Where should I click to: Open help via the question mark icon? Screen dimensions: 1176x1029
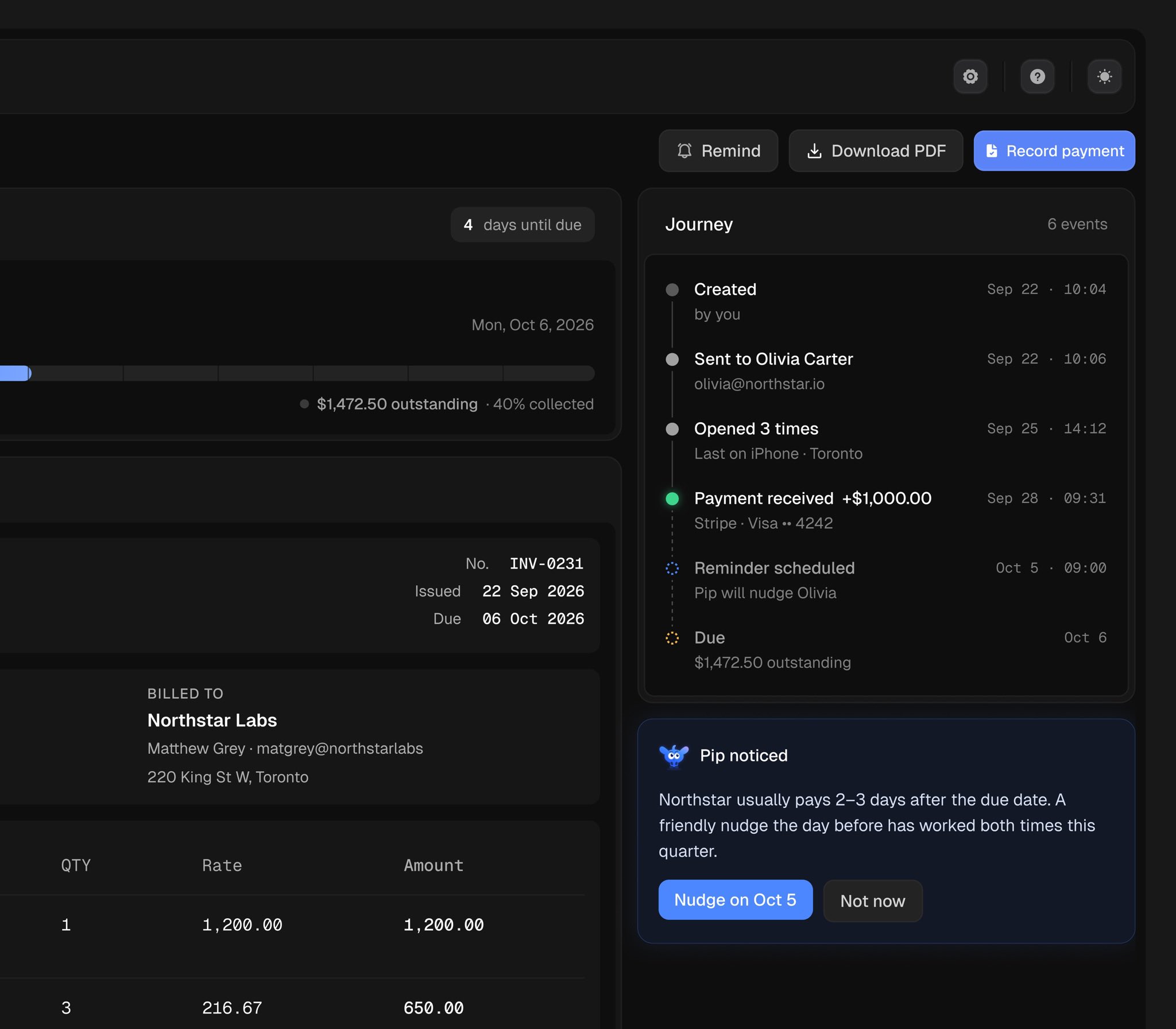click(1037, 76)
